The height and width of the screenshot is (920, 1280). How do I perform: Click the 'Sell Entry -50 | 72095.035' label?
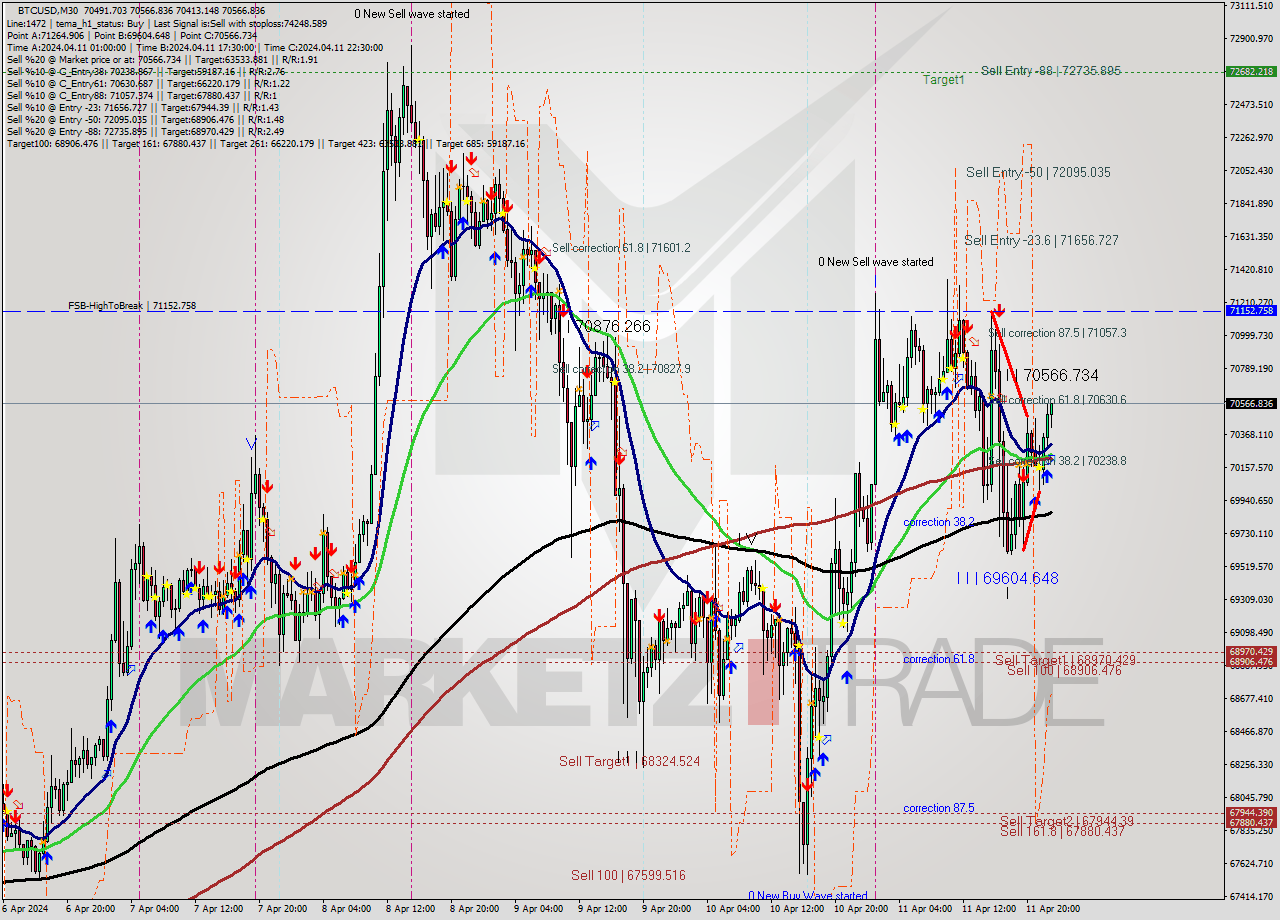[x=1038, y=172]
